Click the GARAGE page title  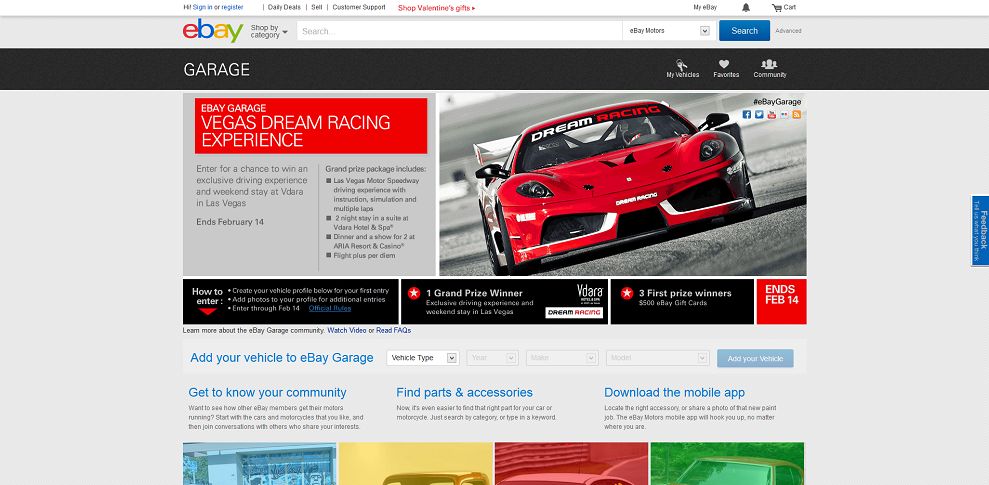[216, 69]
